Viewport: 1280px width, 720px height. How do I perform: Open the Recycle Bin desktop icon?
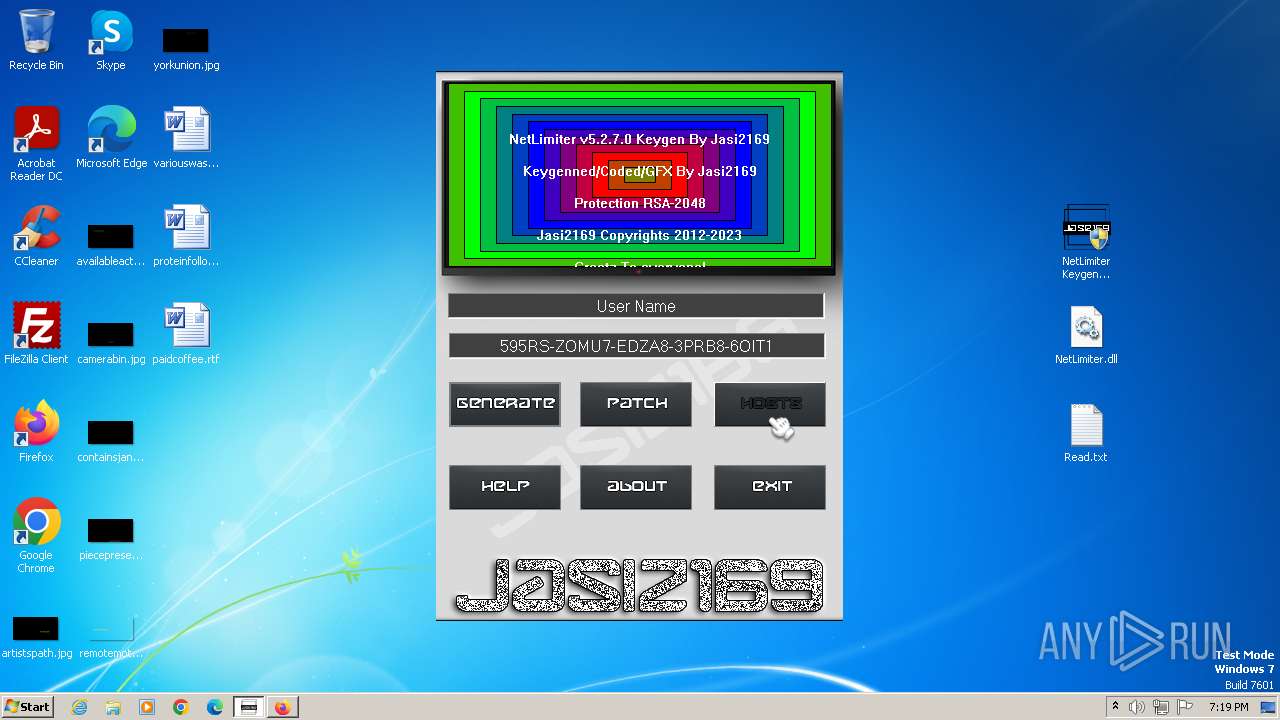pyautogui.click(x=36, y=40)
